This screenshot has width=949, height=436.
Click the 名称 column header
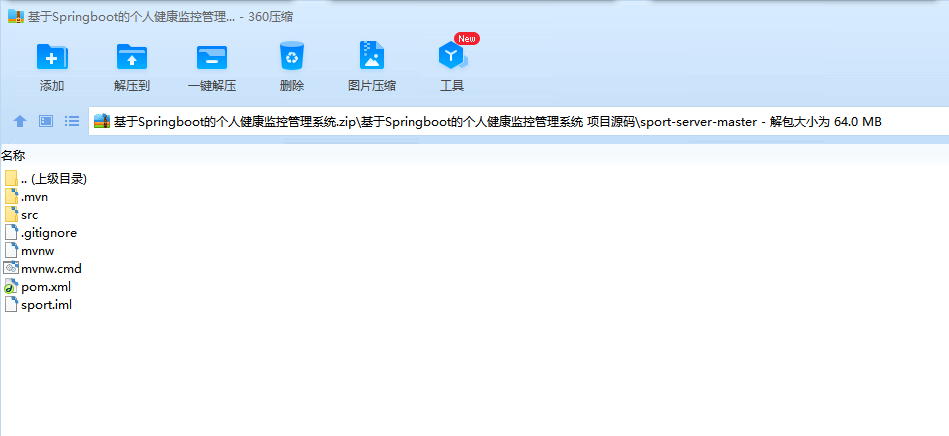click(13, 156)
